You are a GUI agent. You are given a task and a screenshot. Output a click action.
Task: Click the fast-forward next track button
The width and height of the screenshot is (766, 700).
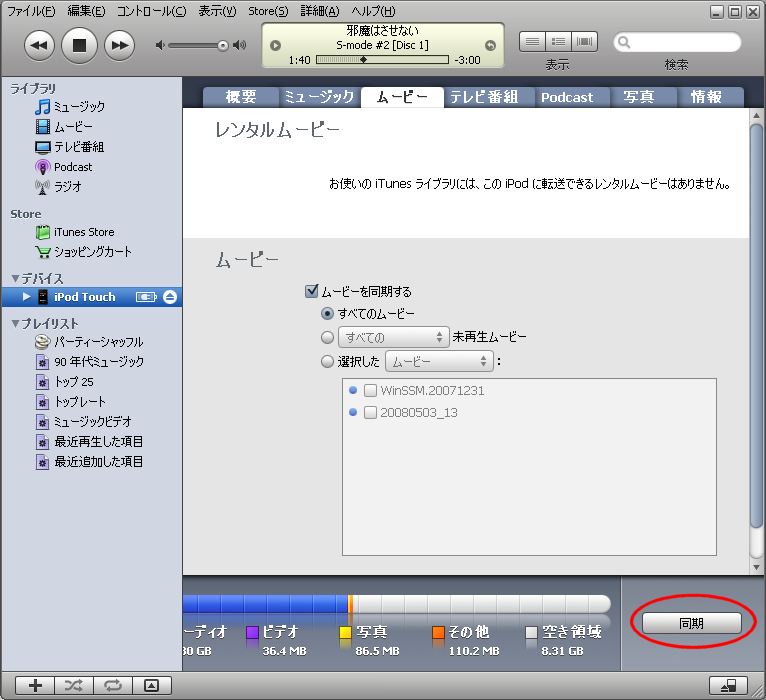[119, 45]
